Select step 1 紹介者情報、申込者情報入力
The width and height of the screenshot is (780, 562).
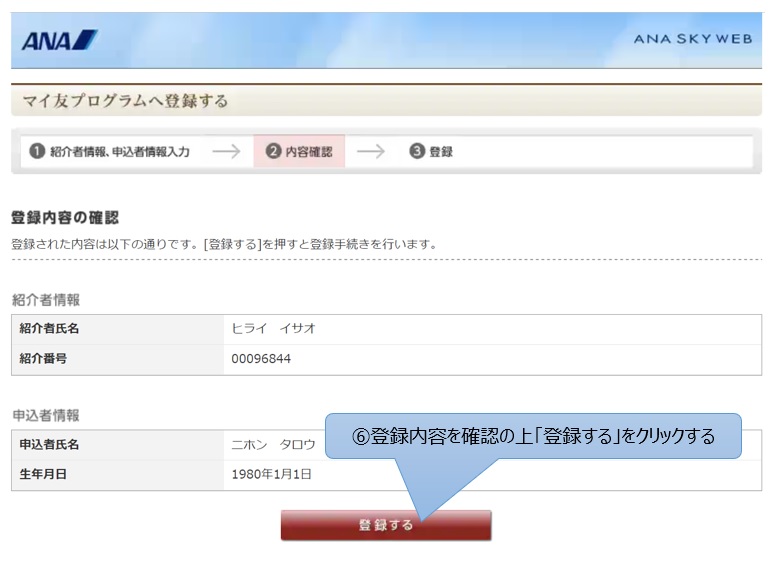pos(109,151)
